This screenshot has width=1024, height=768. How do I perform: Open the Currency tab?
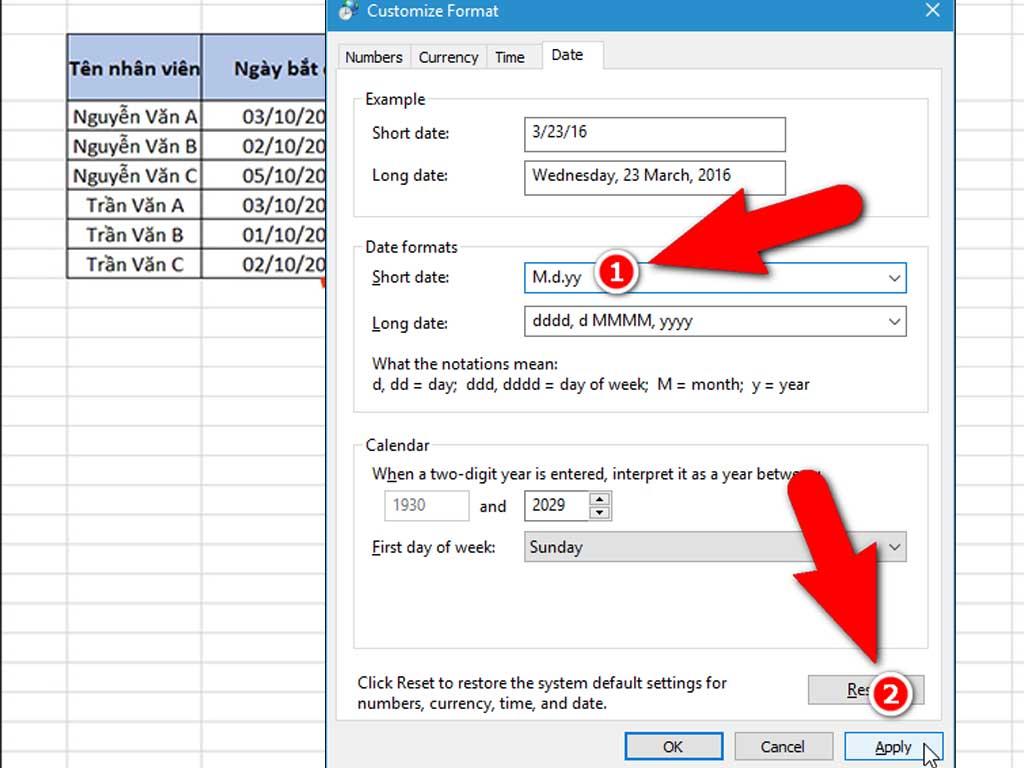coord(448,57)
